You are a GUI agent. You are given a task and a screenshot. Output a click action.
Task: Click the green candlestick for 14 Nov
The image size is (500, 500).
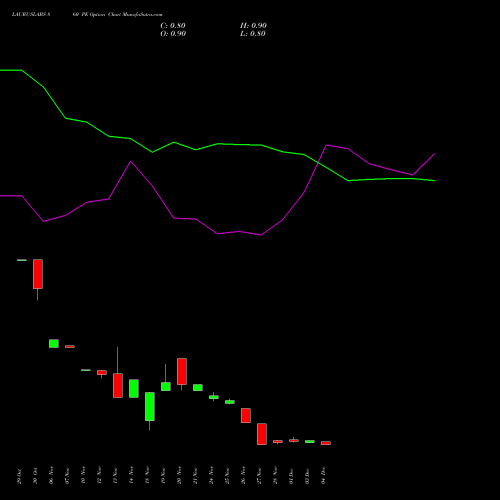pos(134,389)
